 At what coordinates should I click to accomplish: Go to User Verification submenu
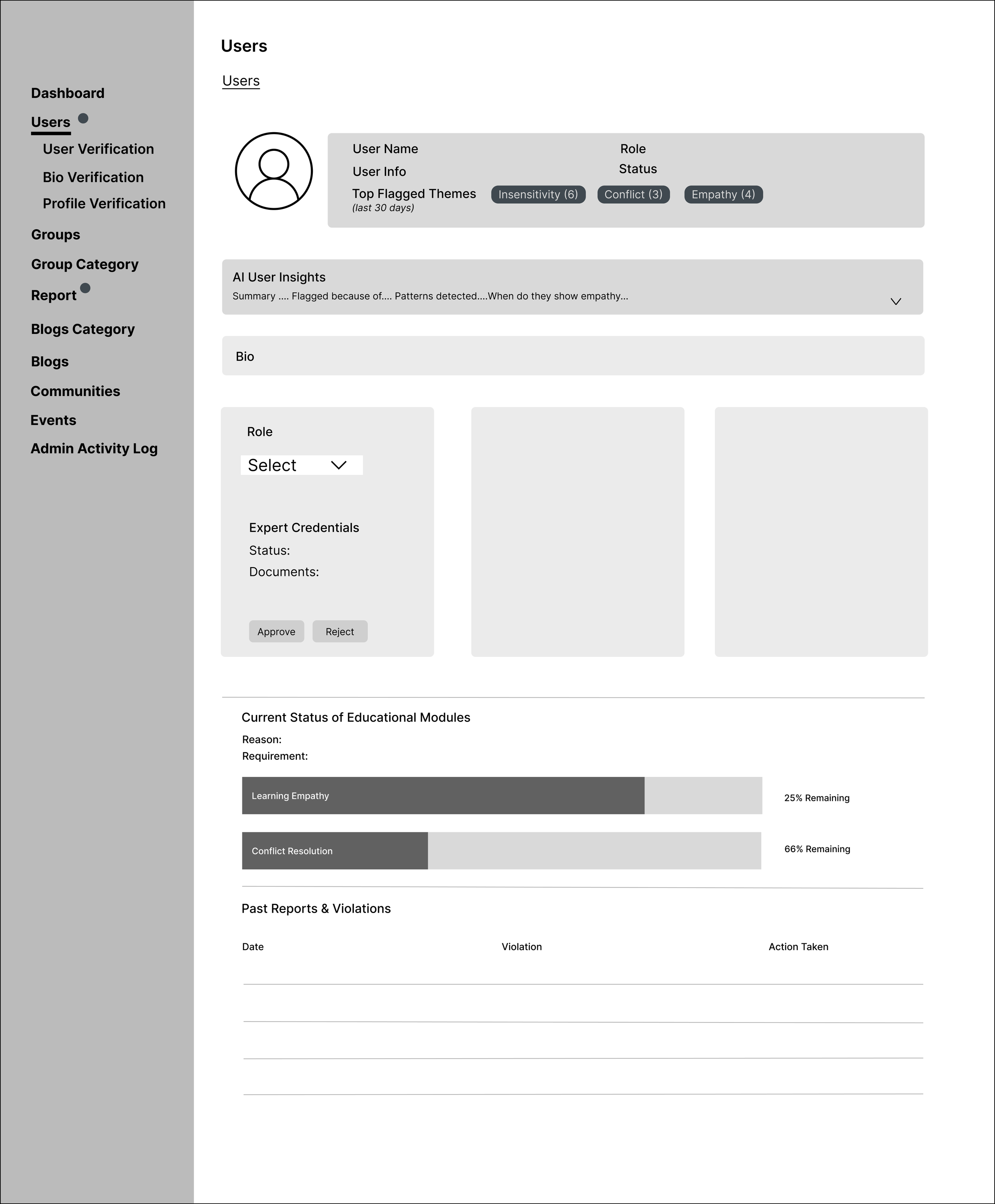(x=98, y=149)
